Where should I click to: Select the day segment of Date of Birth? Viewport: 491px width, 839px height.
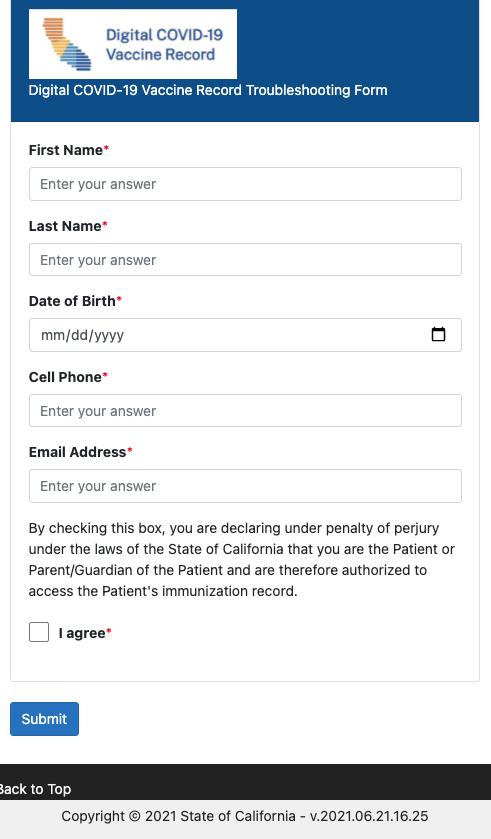coord(79,335)
